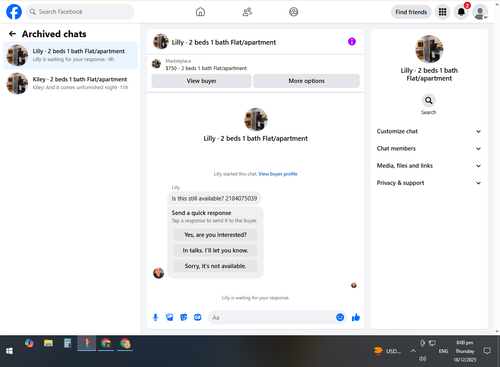Click the large listing avatar in chat center
The width and height of the screenshot is (500, 367).
pyautogui.click(x=256, y=119)
